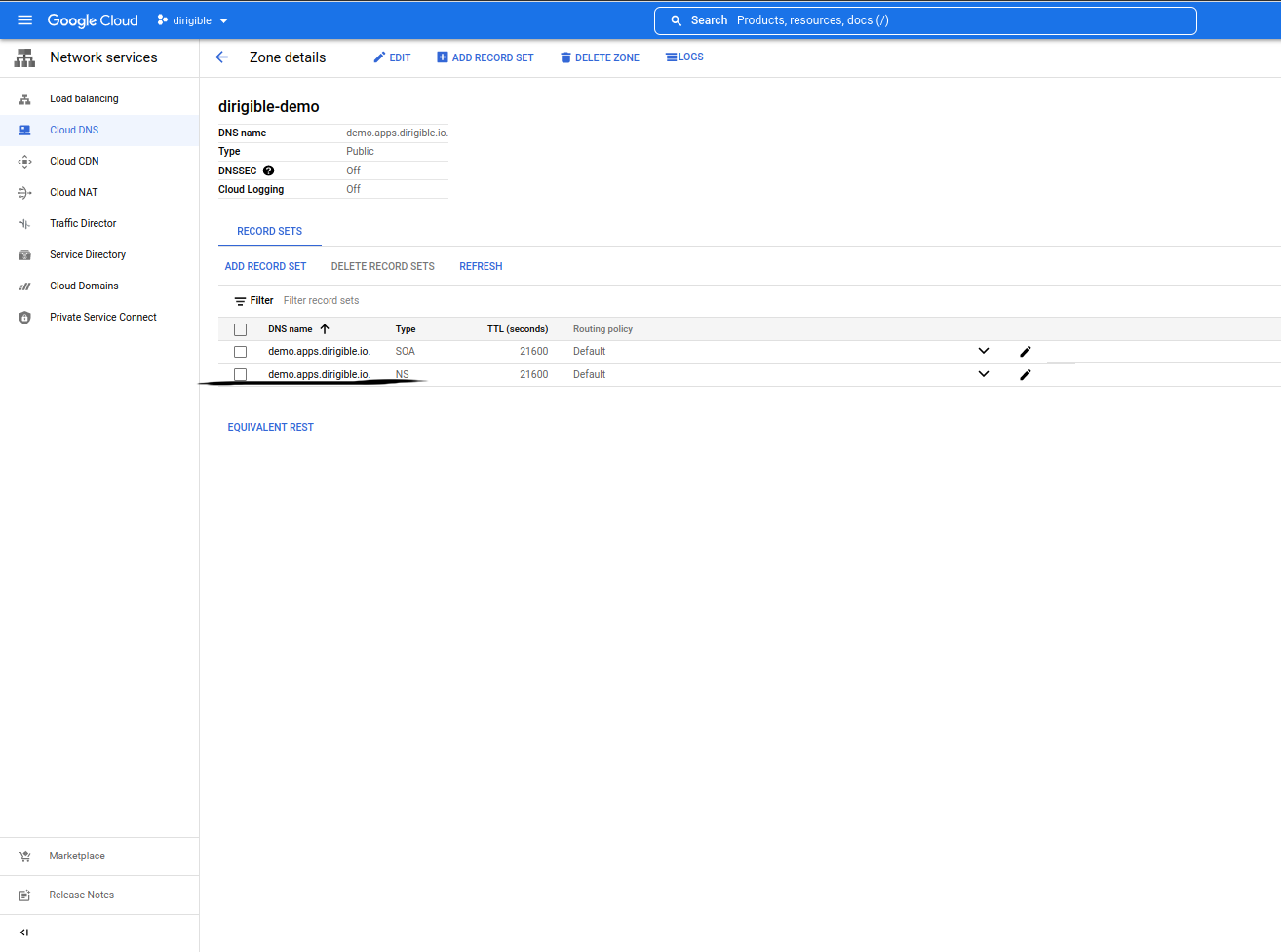Screen dimensions: 1281x952
Task: Click demo.apps.dirigible.io. in the NS row
Action: click(319, 375)
